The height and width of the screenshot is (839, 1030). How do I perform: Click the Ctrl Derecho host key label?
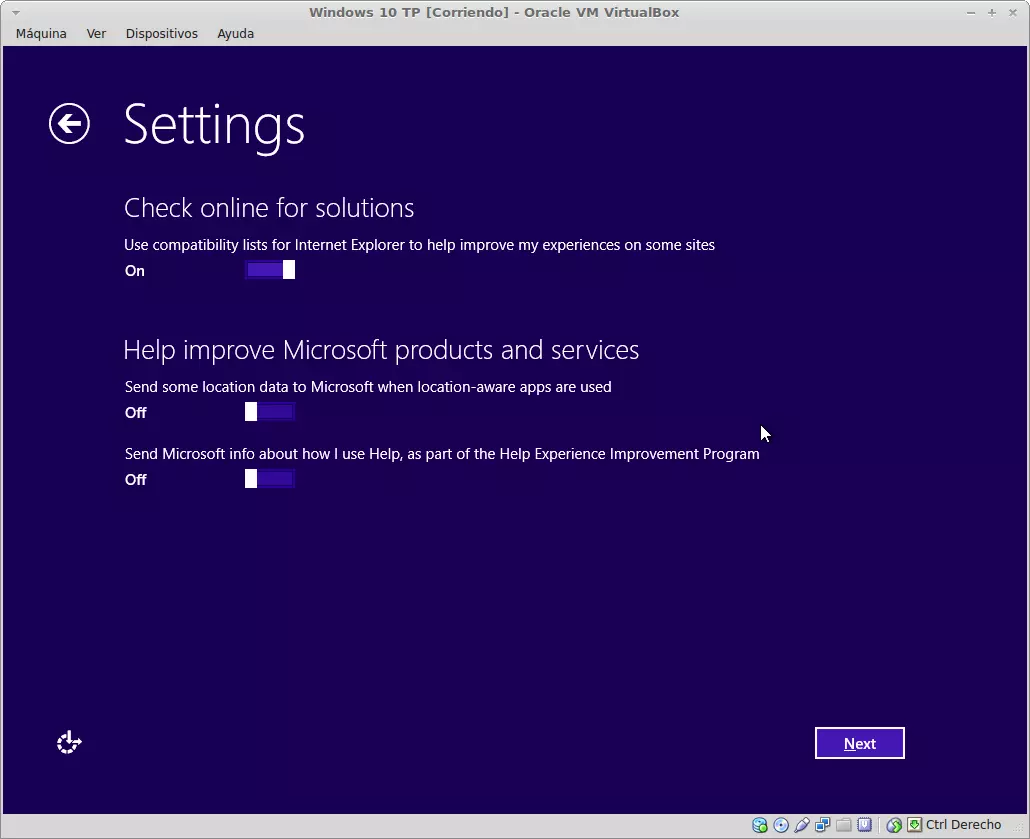[x=963, y=825]
